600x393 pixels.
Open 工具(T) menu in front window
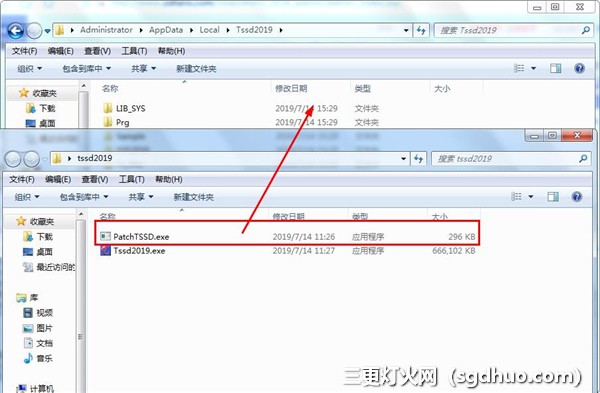point(131,179)
